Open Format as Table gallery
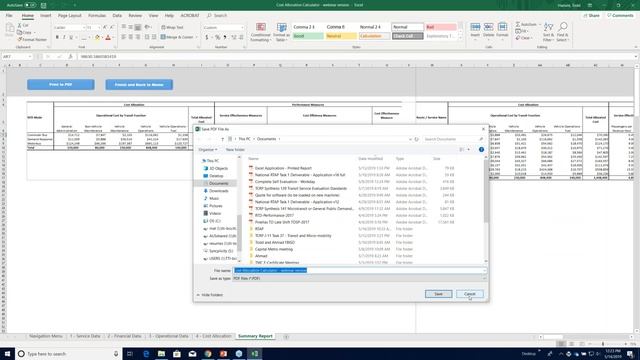The image size is (640, 360). [281, 32]
